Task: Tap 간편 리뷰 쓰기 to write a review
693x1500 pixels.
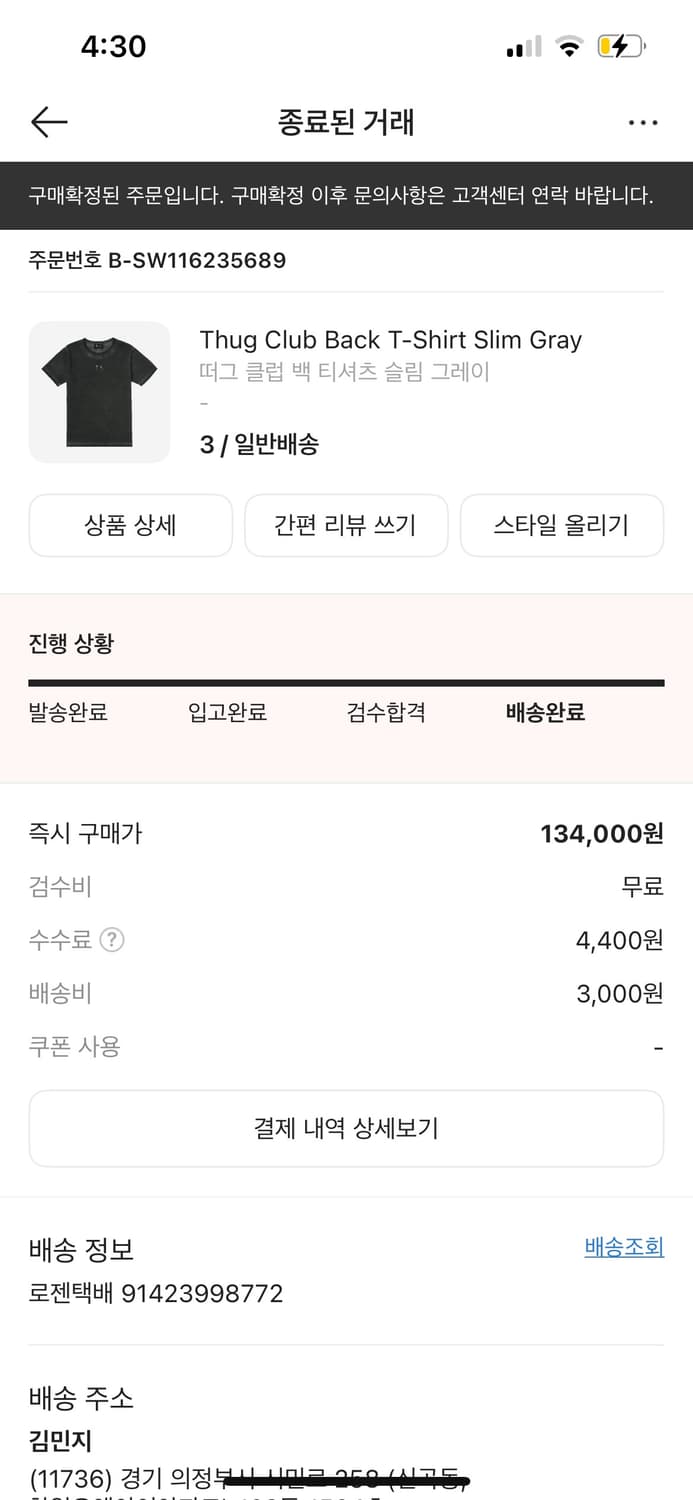Action: (346, 525)
